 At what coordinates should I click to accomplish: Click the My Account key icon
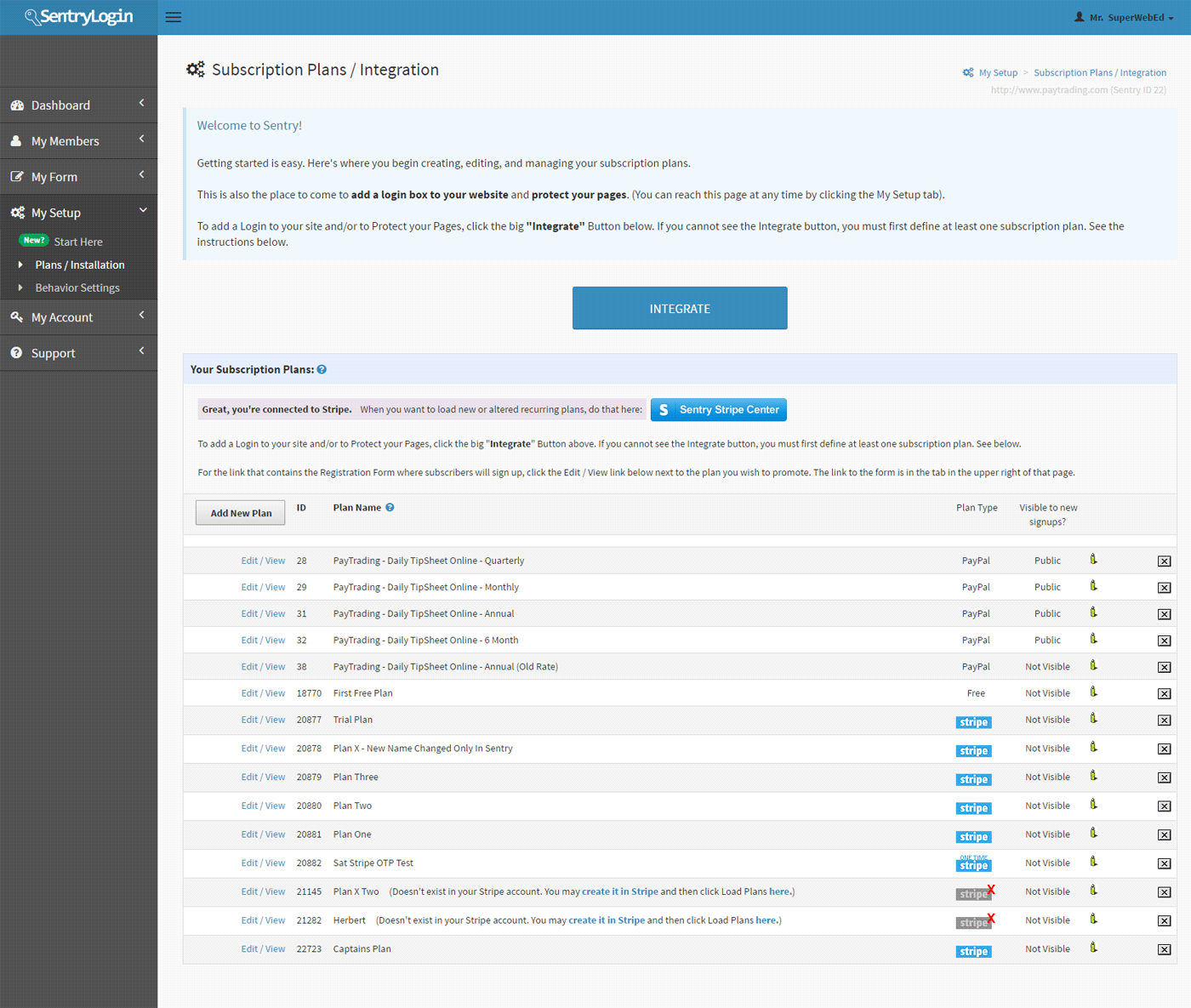click(x=17, y=317)
